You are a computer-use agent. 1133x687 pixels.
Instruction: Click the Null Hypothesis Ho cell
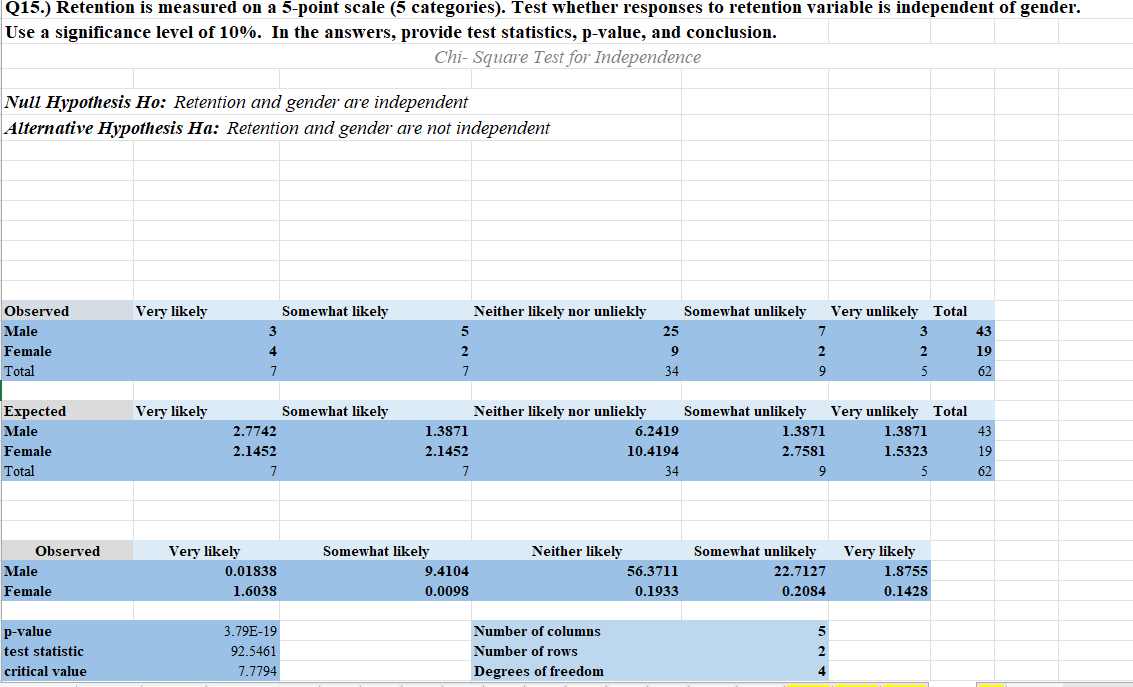point(236,102)
